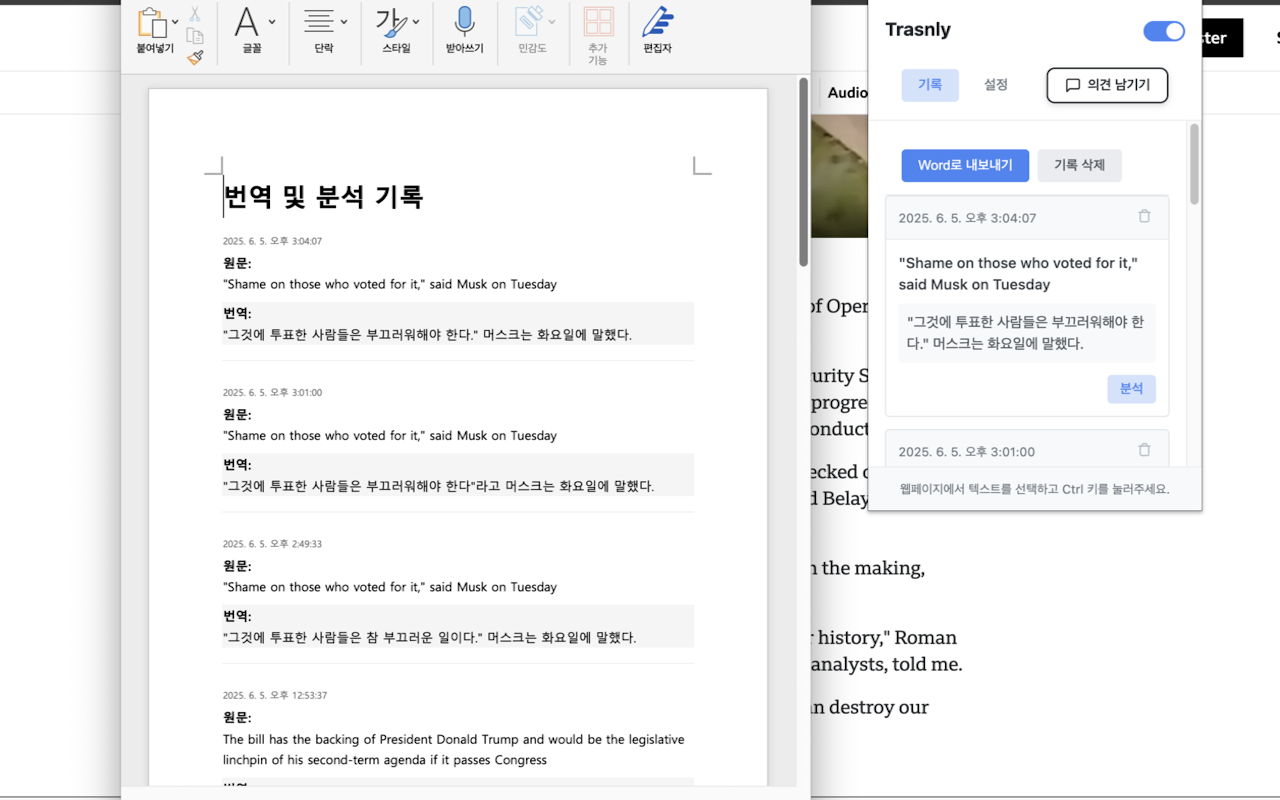Expand the 붙여넣기 paste dropdown arrow

[x=175, y=21]
